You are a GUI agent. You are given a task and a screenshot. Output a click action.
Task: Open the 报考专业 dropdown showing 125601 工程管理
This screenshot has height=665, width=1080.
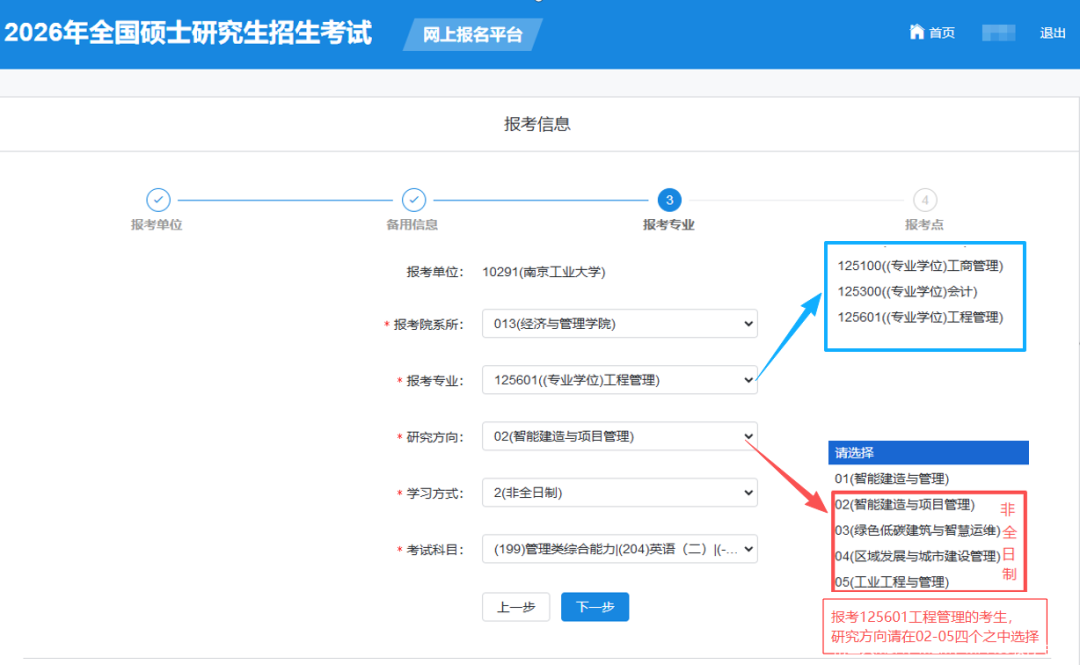620,380
